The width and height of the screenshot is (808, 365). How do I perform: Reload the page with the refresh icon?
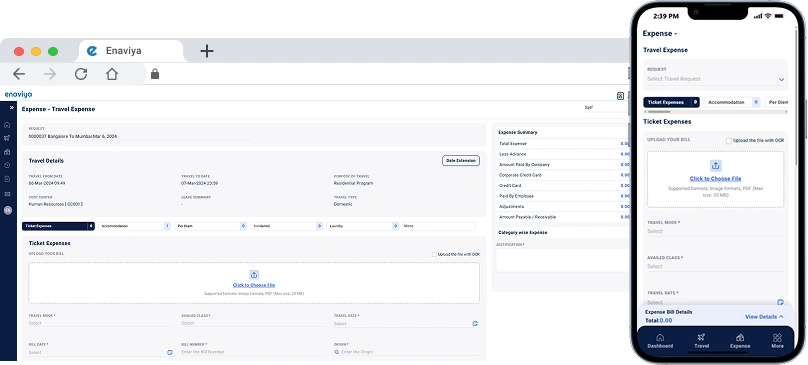tap(81, 74)
